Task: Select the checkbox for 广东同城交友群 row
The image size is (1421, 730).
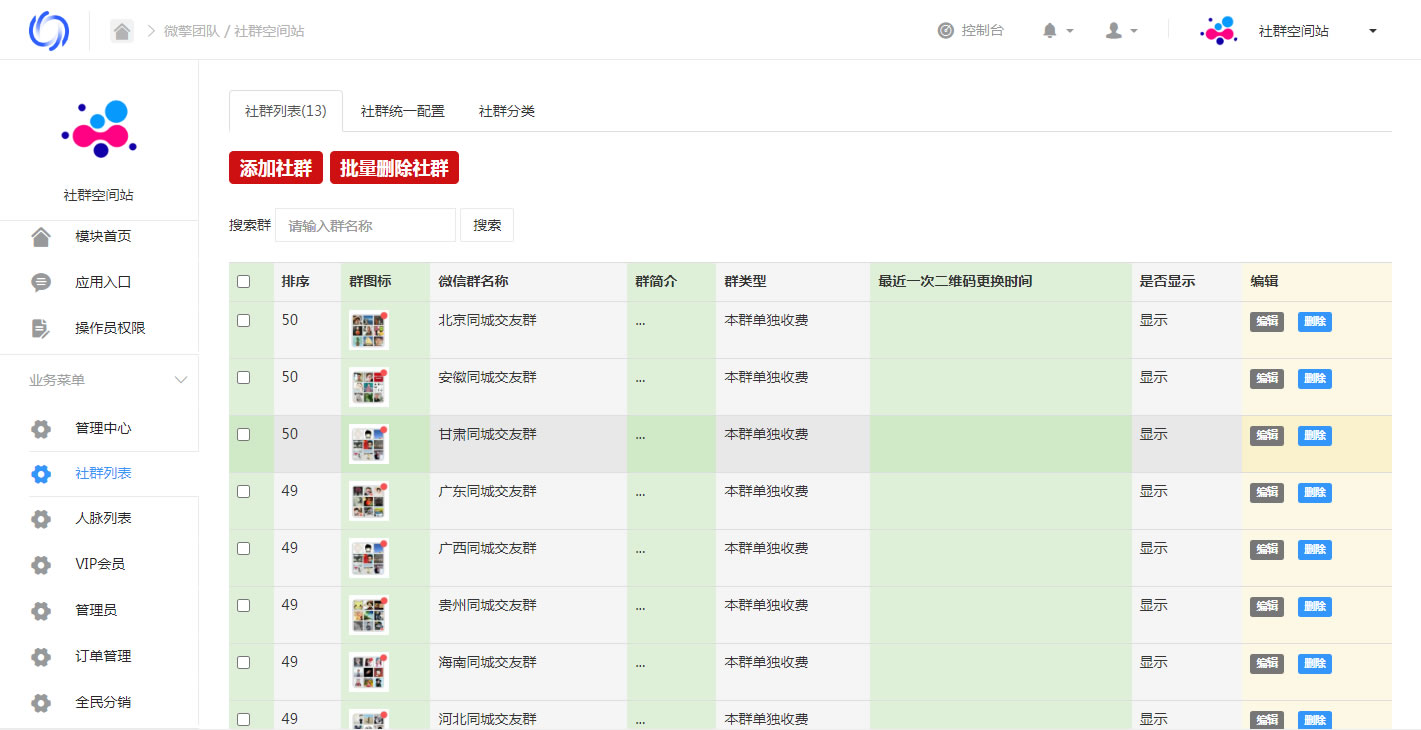Action: pyautogui.click(x=243, y=492)
